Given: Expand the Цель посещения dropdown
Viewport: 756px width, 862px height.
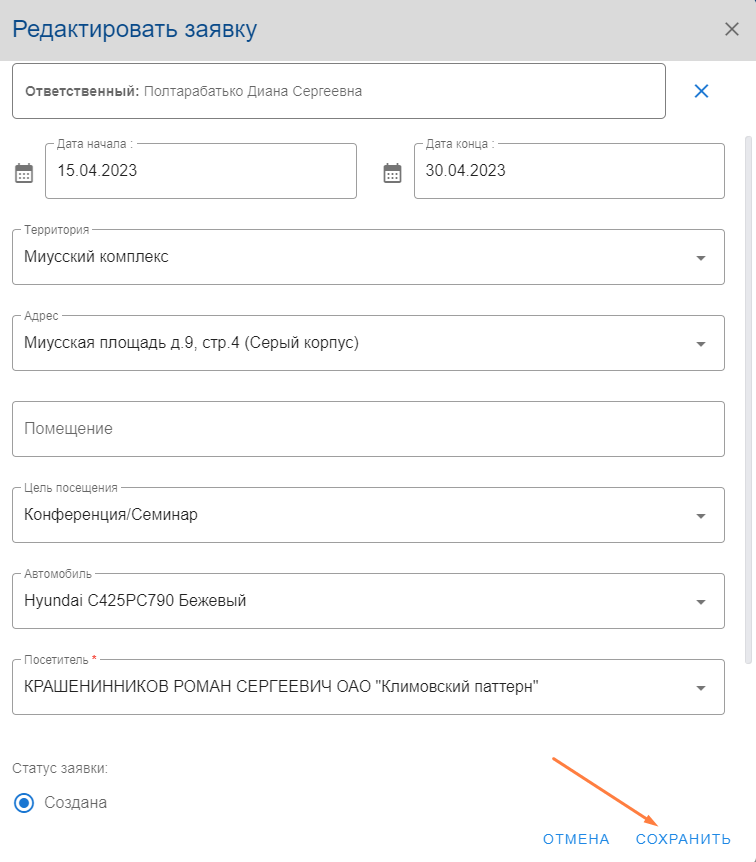Looking at the screenshot, I should click(x=701, y=516).
